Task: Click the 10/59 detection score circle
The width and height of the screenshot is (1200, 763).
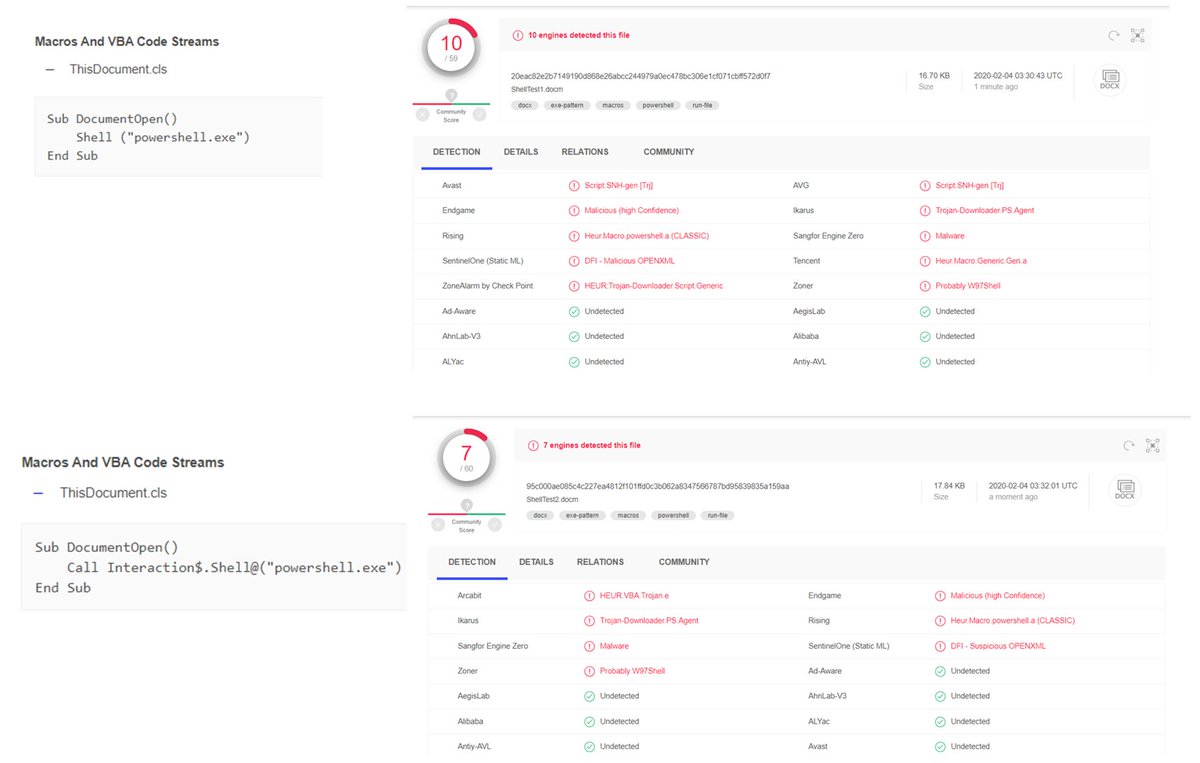Action: pyautogui.click(x=451, y=49)
